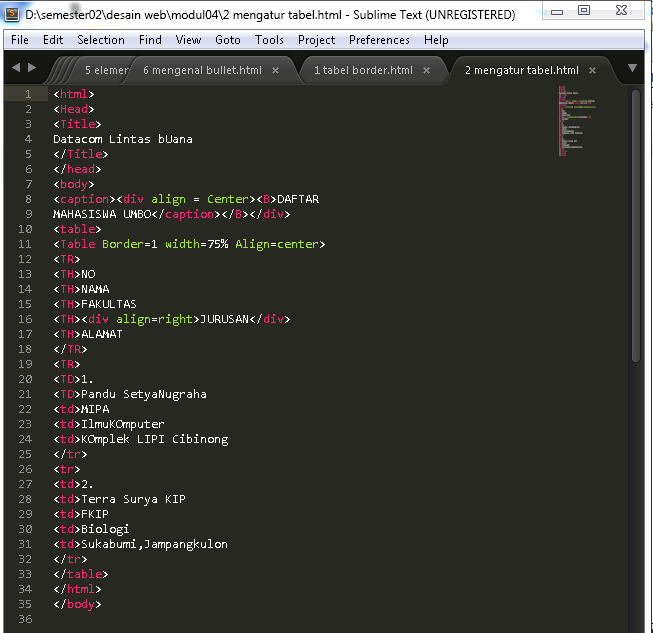Click 'IlmuKOmputer' on line 23
This screenshot has height=633, width=653.
tap(123, 424)
